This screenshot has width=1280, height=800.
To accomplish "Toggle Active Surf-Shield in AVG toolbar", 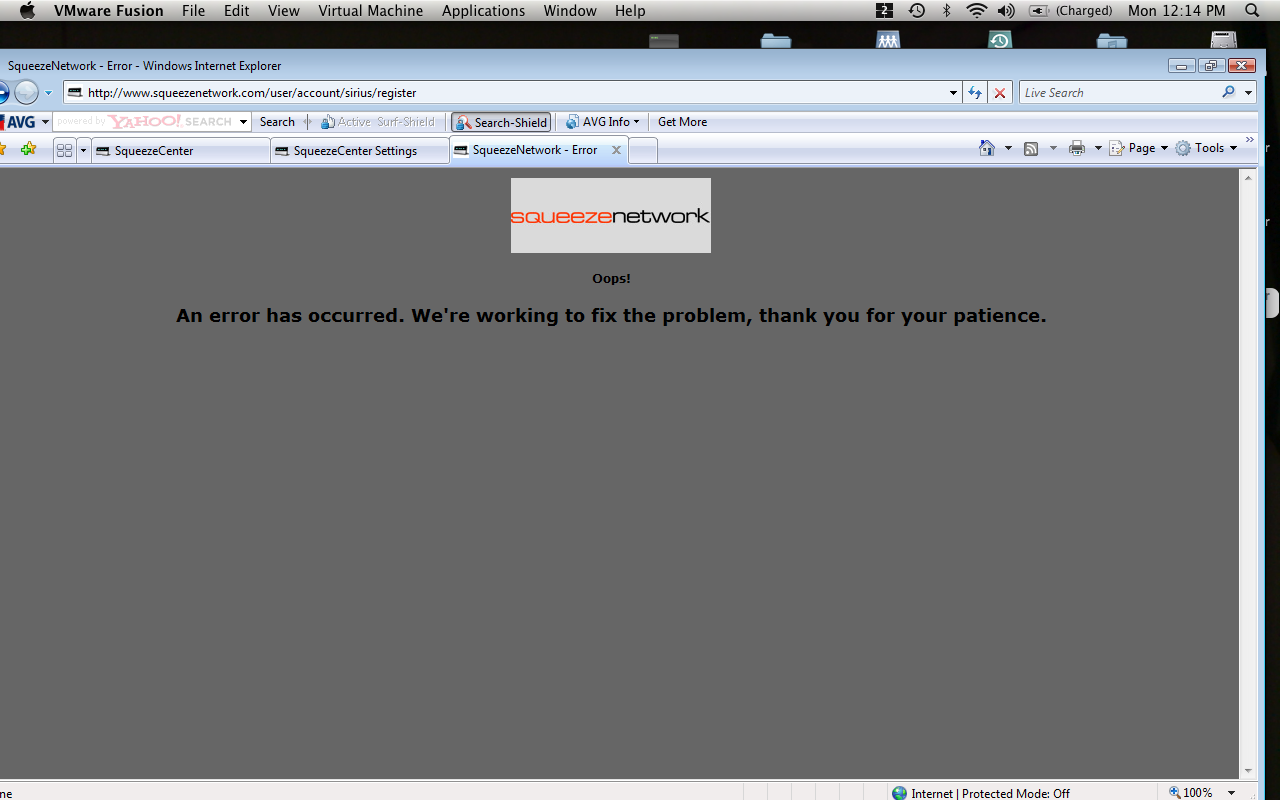I will coord(377,122).
